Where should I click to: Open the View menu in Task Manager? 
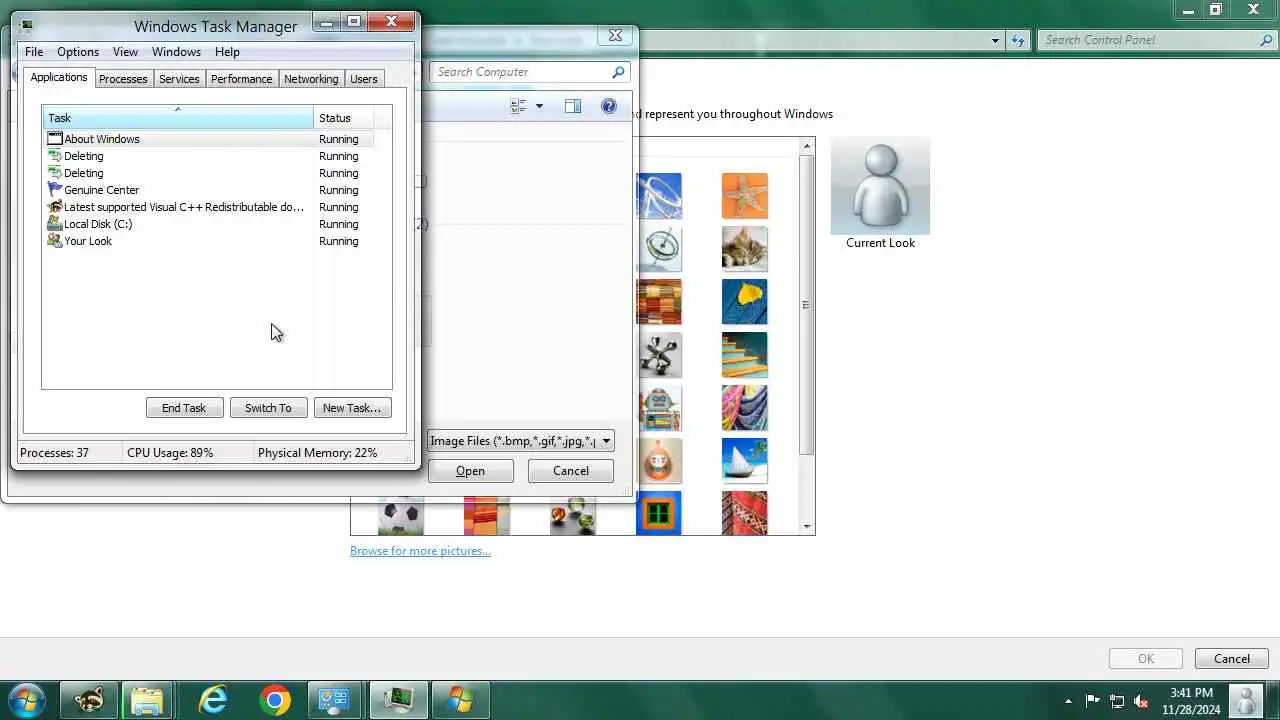pos(125,52)
